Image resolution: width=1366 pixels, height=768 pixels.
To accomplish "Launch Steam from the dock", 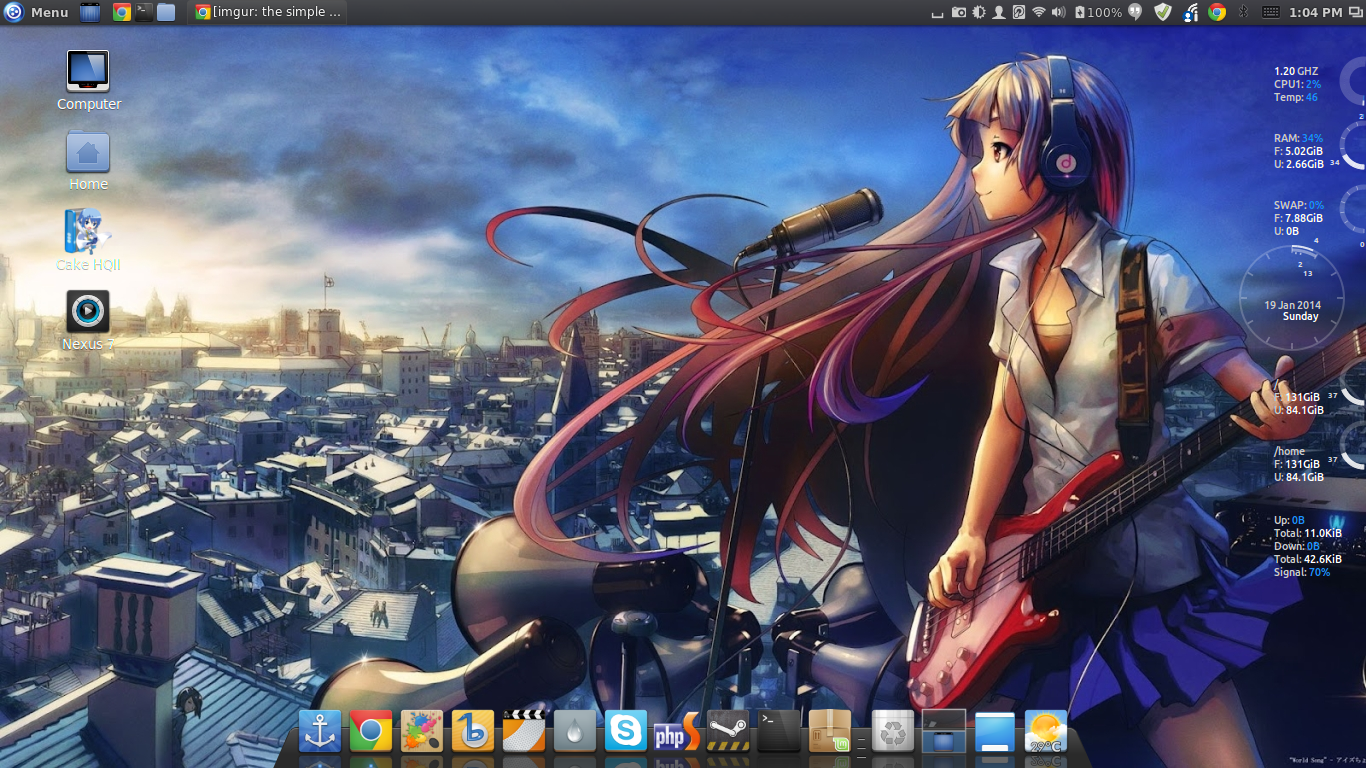I will (728, 732).
